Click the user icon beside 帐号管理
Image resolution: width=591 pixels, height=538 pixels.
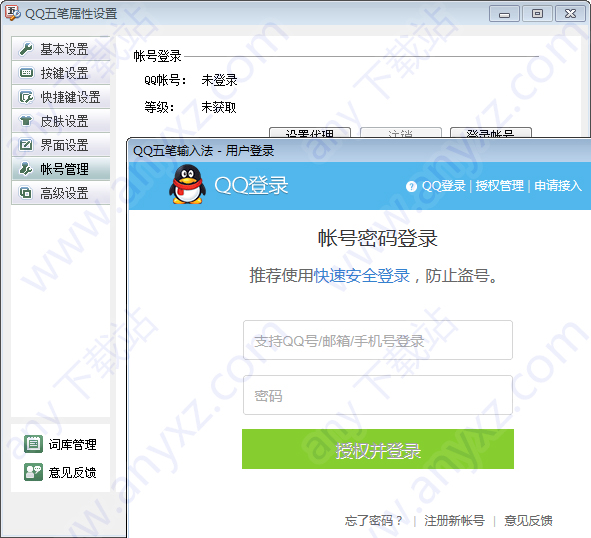click(x=26, y=169)
